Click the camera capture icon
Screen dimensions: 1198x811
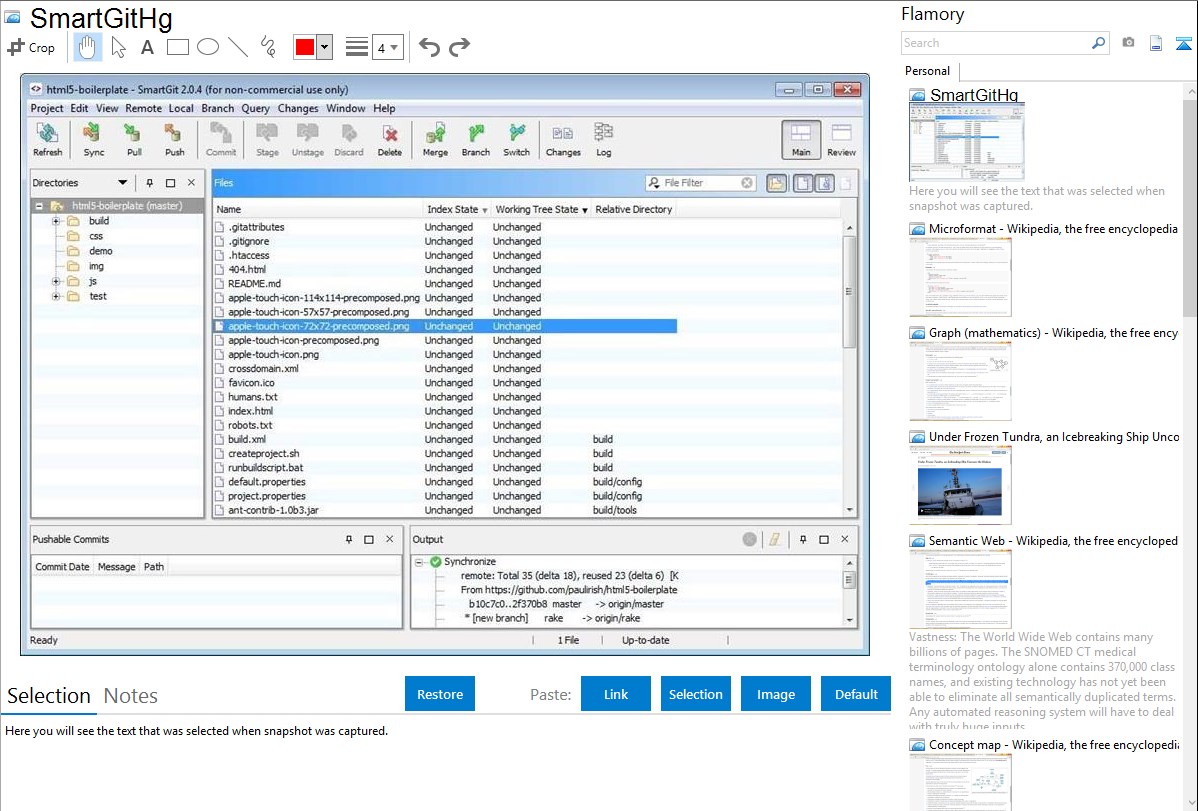[1128, 43]
